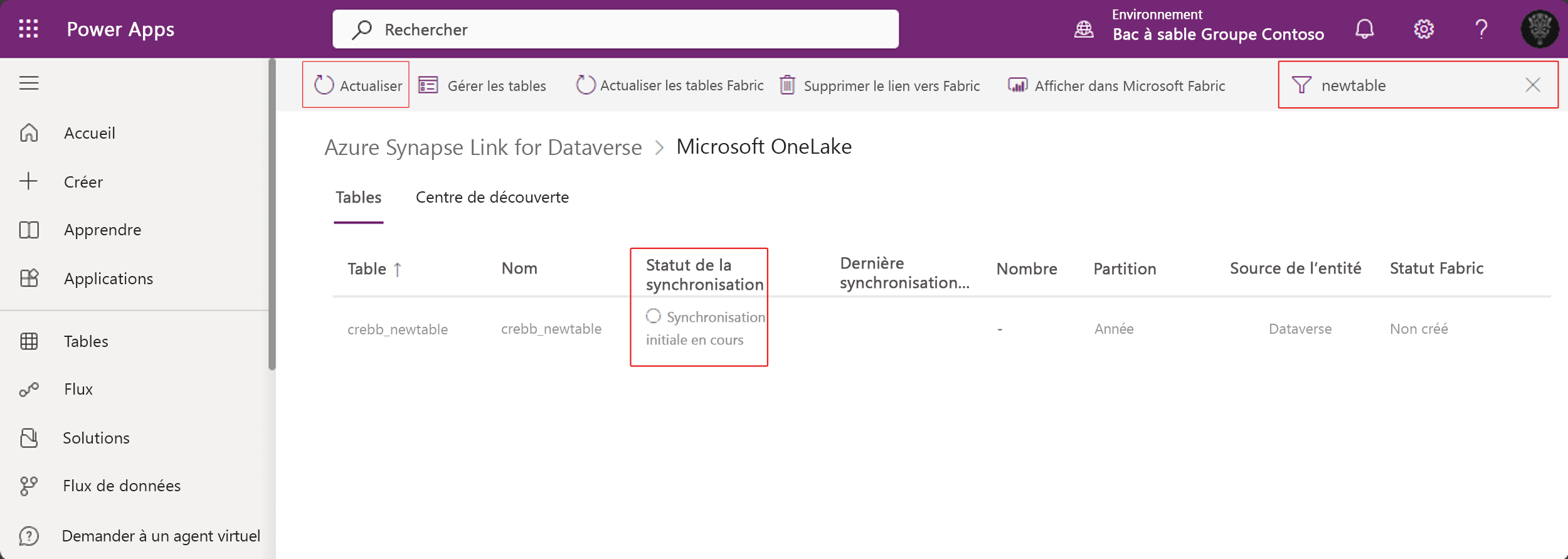Sort by Dernière synchronisation column
This screenshot has height=559, width=1568.
904,273
